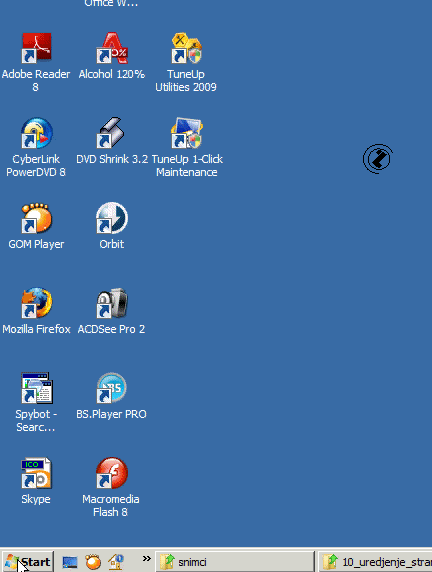This screenshot has height=572, width=432.
Task: Select TuneUp 1-Click Maintenance icon
Action: click(x=186, y=133)
